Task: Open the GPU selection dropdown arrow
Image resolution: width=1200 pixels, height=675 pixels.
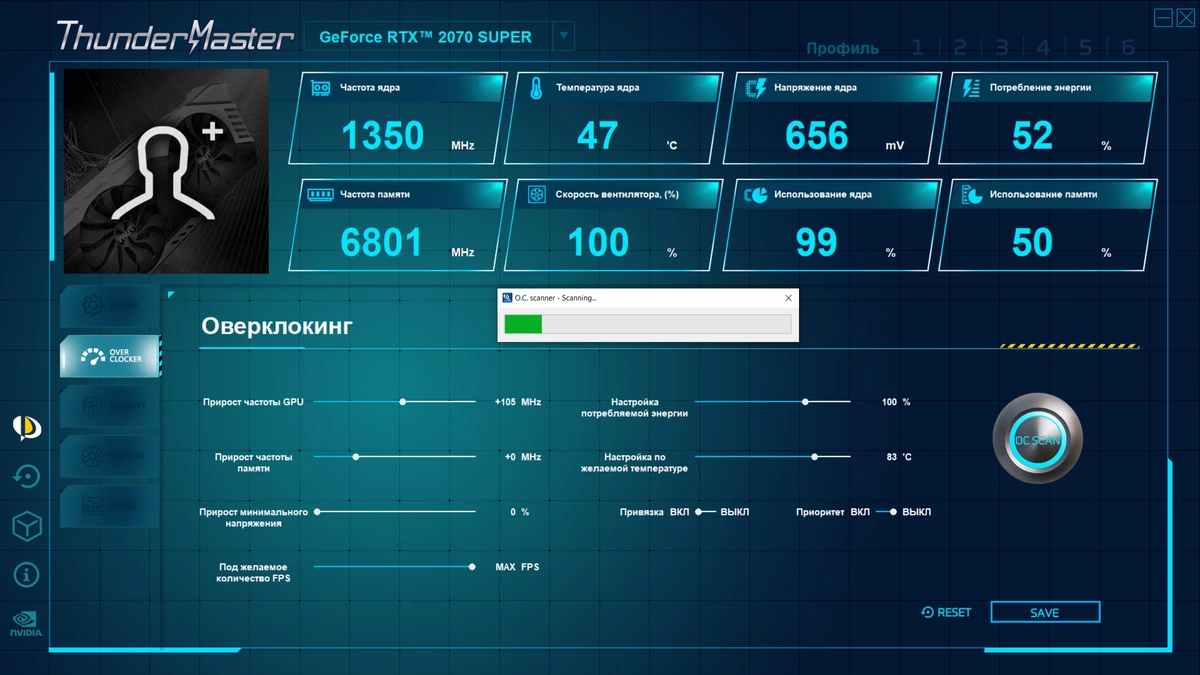Action: 563,37
